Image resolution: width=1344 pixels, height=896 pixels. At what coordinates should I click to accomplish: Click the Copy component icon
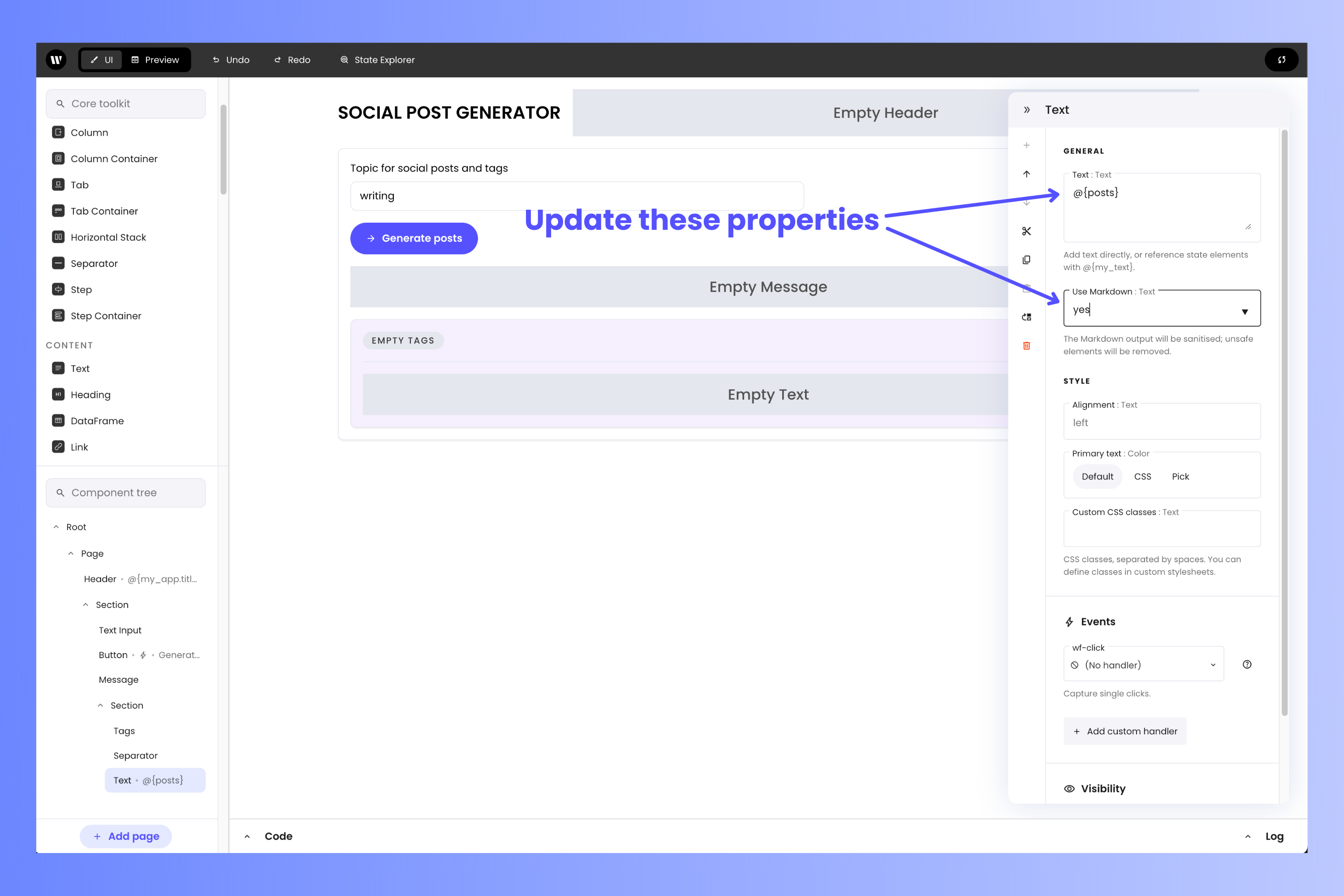point(1027,260)
